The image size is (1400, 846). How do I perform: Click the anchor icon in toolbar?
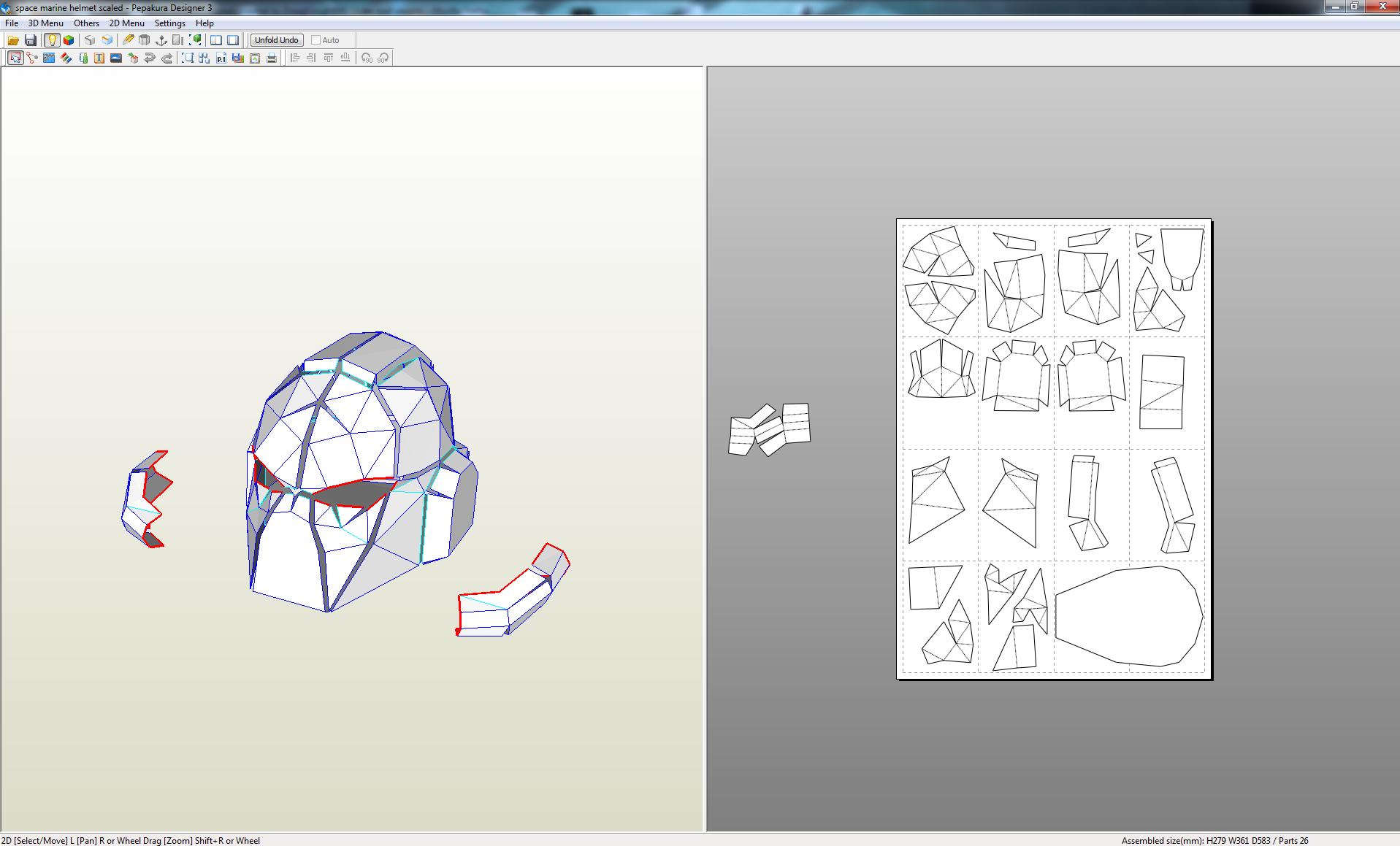pyautogui.click(x=161, y=40)
